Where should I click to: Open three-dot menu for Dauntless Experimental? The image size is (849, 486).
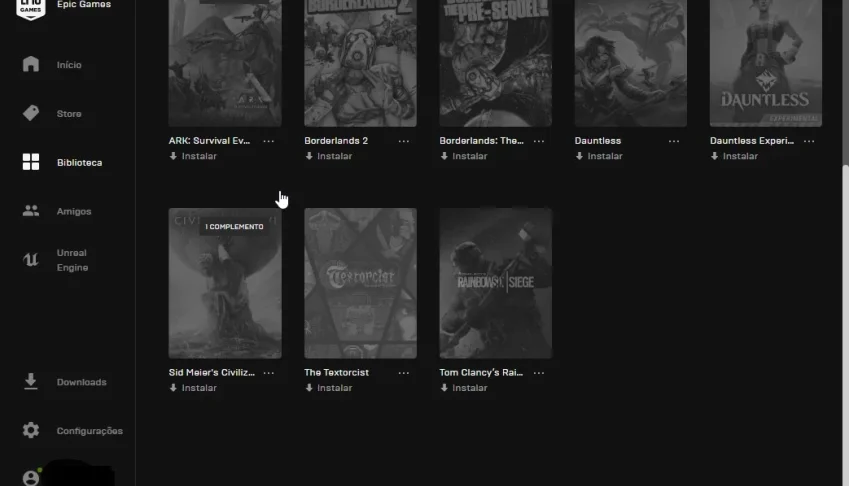tap(809, 141)
